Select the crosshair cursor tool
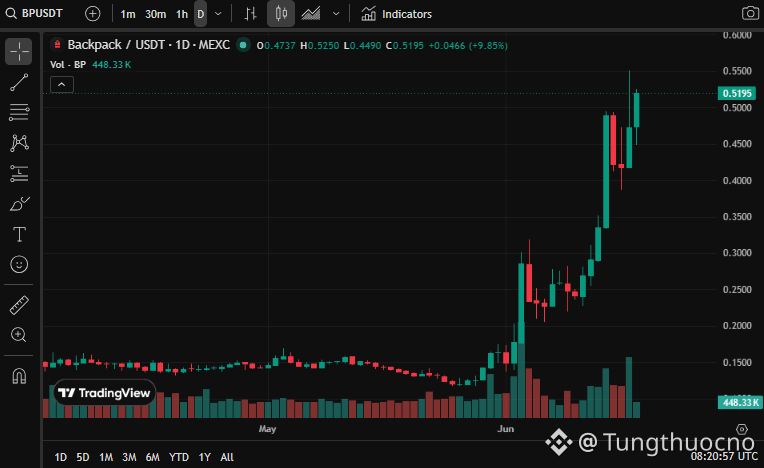This screenshot has height=468, width=764. (19, 51)
